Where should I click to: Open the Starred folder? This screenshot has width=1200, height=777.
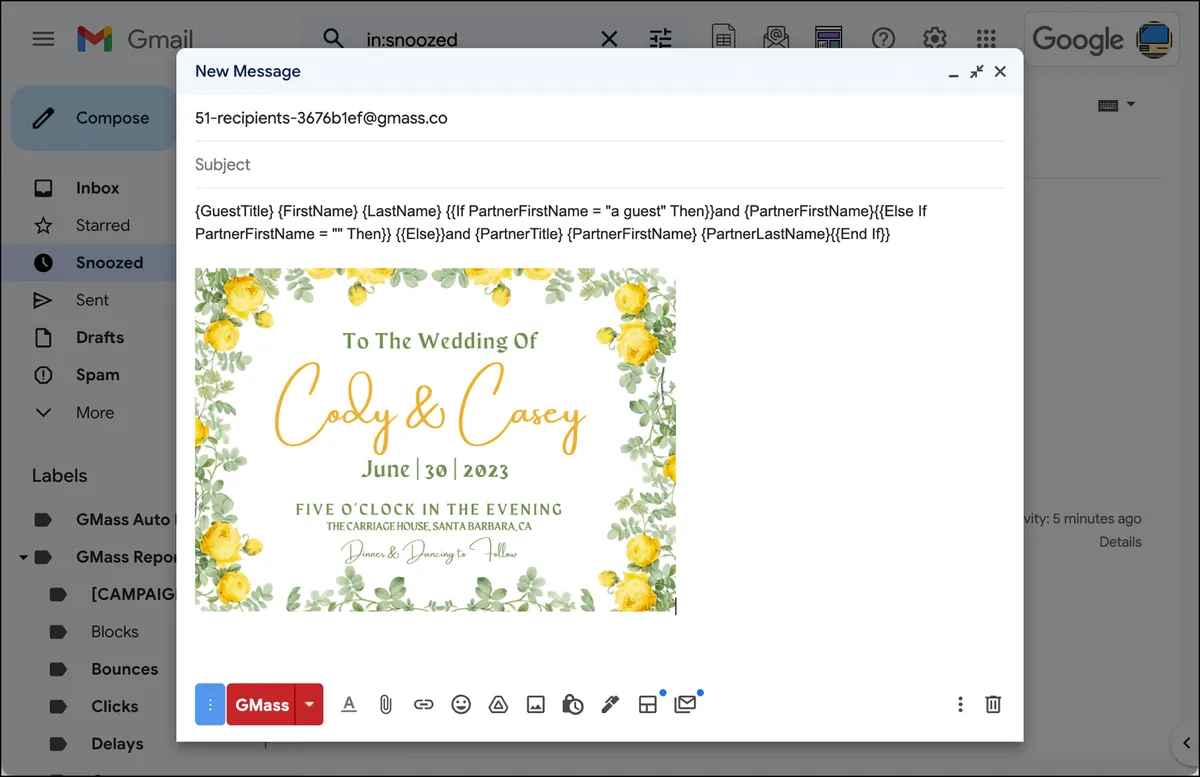click(x=103, y=225)
